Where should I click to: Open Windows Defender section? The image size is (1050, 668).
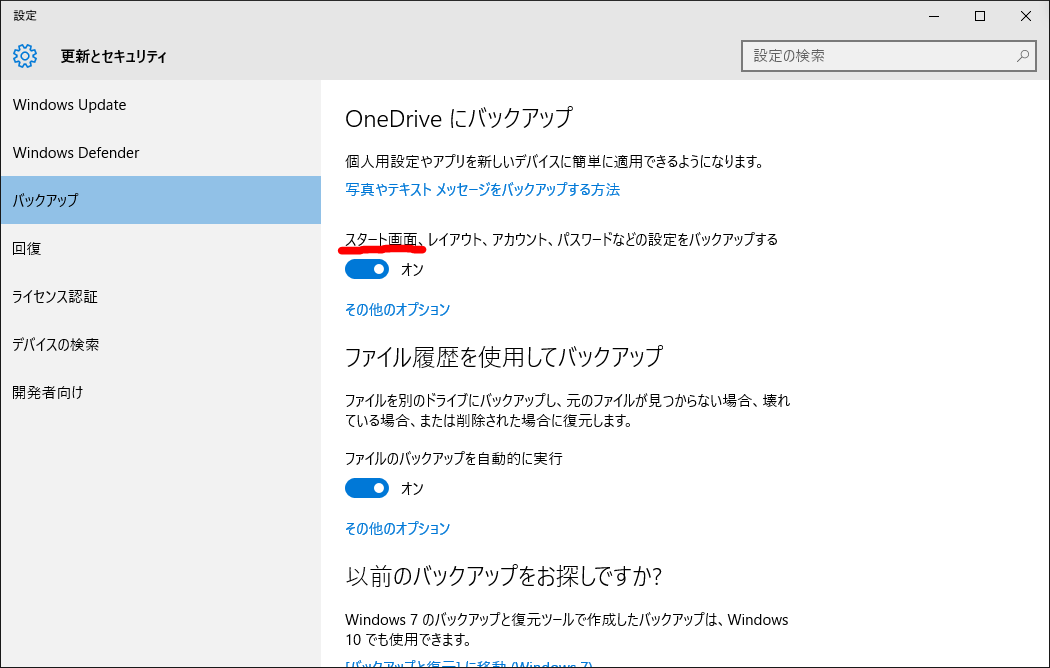[x=161, y=153]
